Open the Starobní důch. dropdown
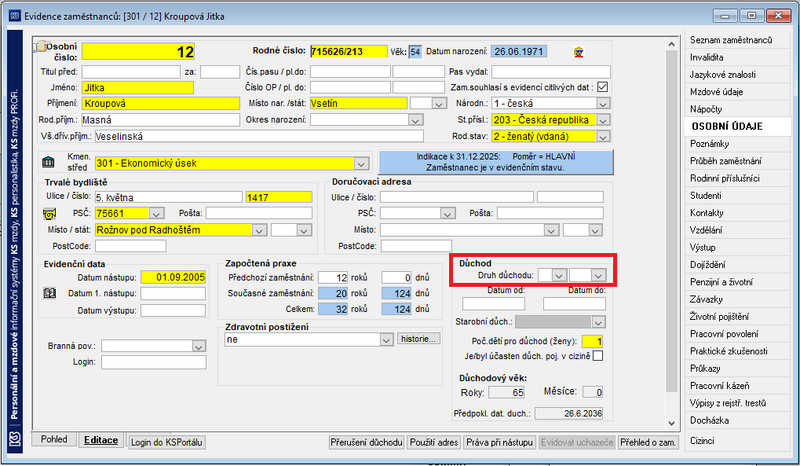 598,322
